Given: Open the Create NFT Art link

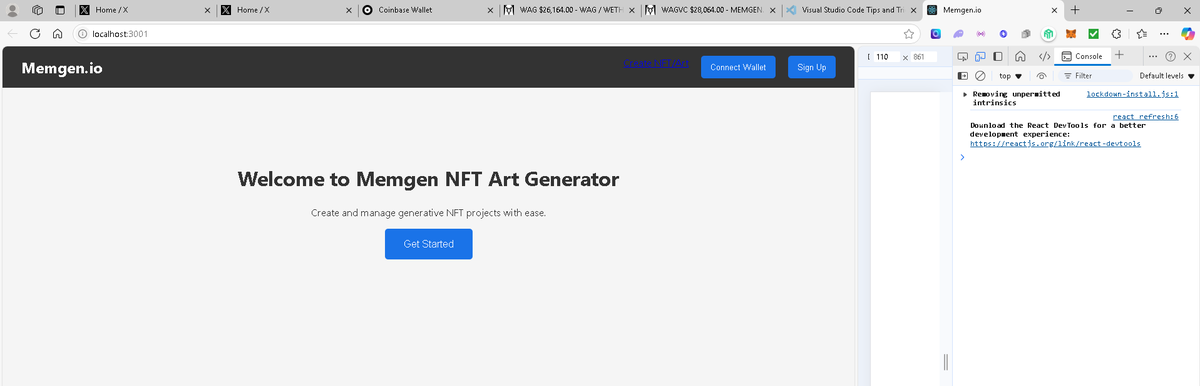Looking at the screenshot, I should (656, 63).
